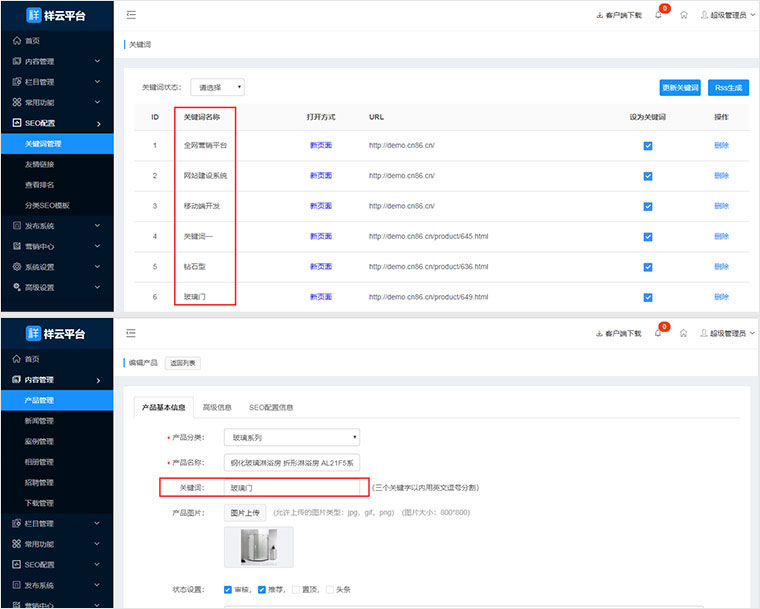
Task: Click the 更新关键词 button
Action: 680,88
